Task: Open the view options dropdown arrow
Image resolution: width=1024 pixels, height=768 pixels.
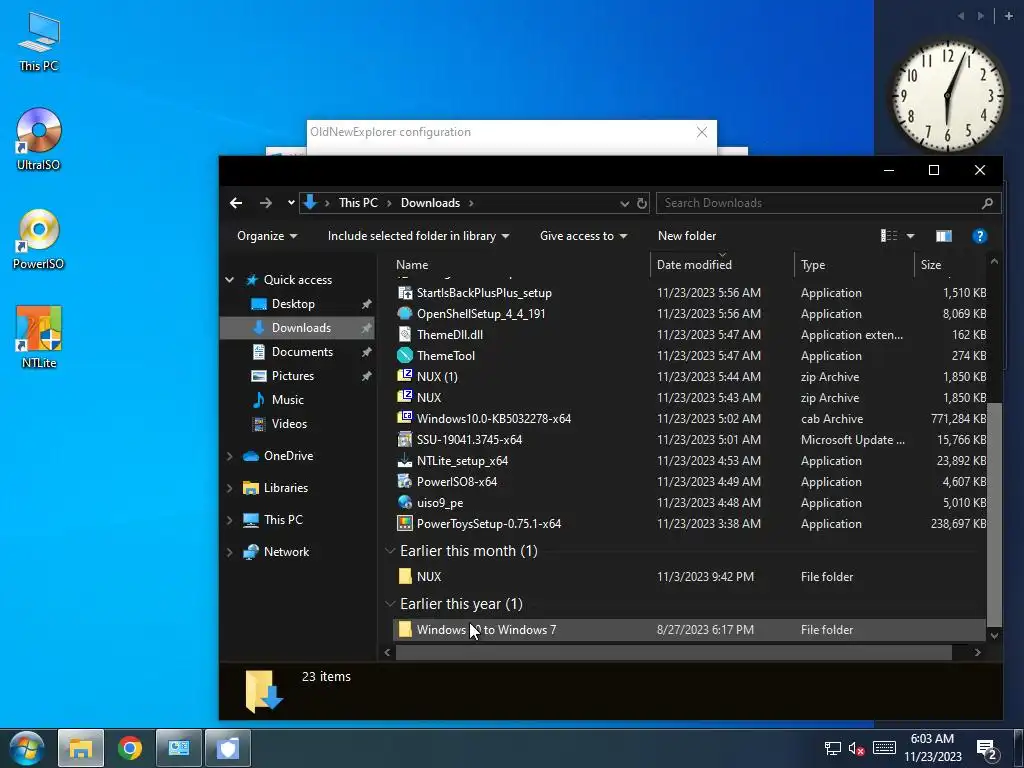Action: point(910,236)
